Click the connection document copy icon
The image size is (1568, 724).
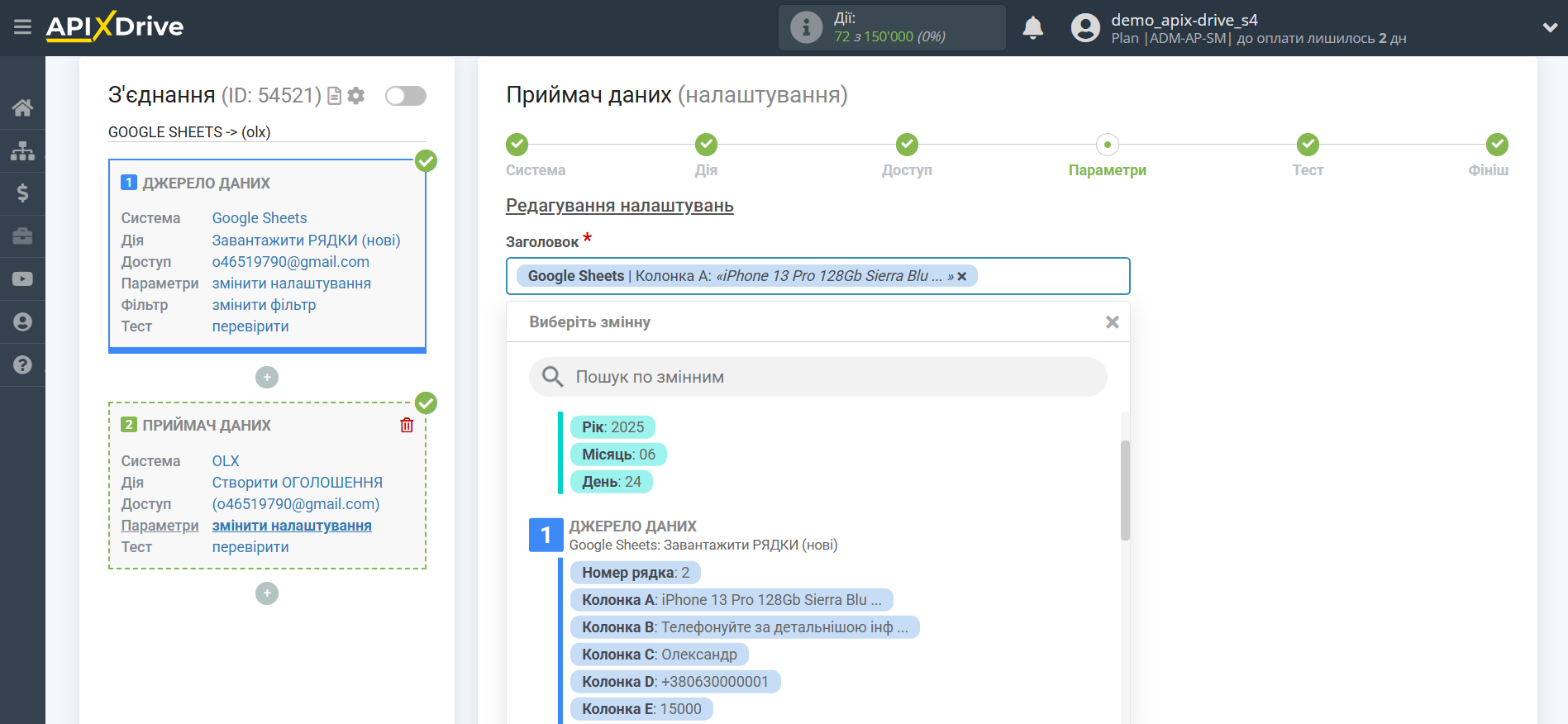[334, 96]
